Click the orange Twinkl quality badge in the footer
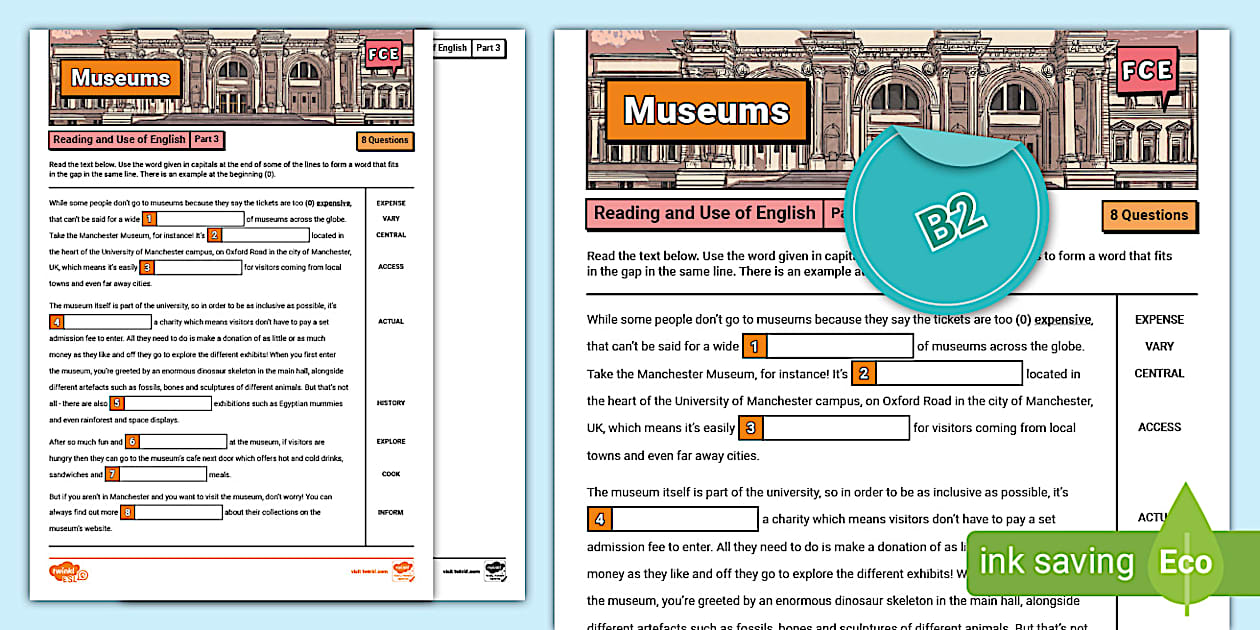The image size is (1260, 630). point(402,571)
